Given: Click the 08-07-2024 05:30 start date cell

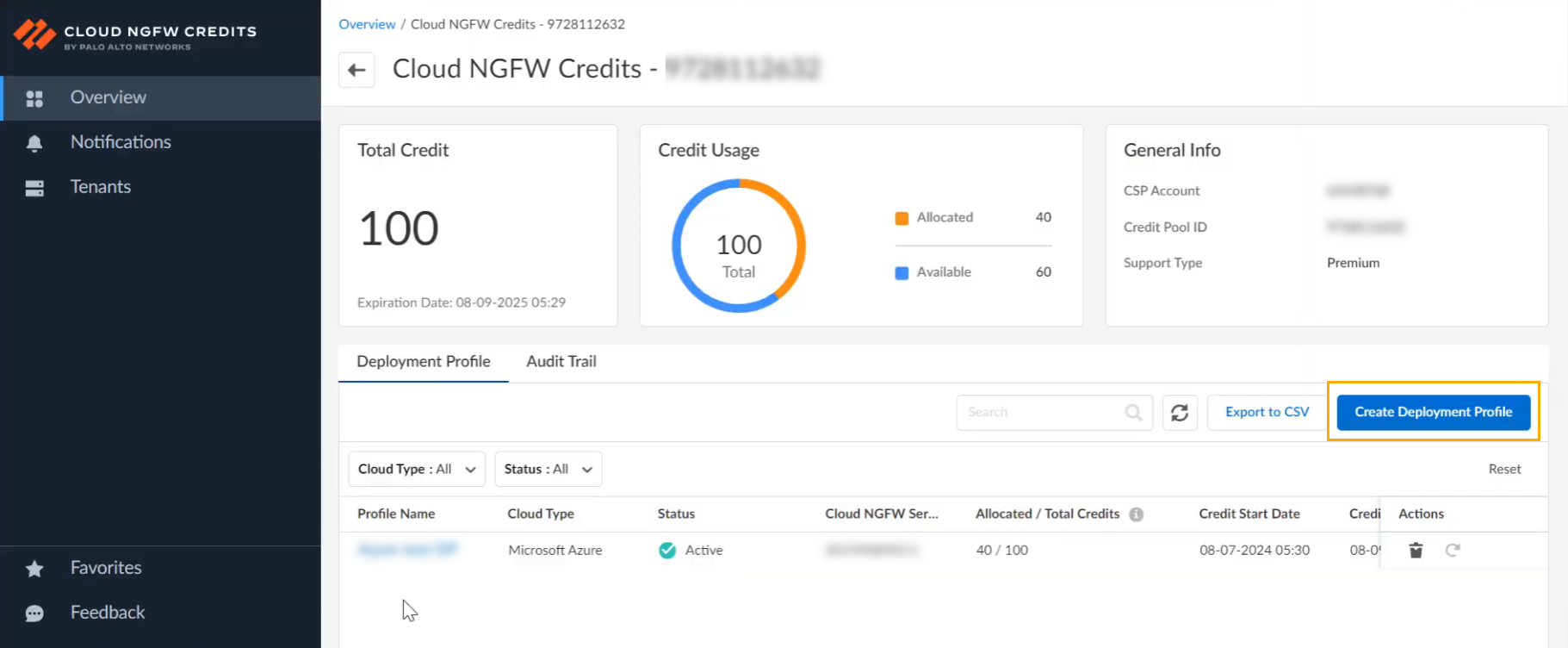Looking at the screenshot, I should click(1255, 550).
